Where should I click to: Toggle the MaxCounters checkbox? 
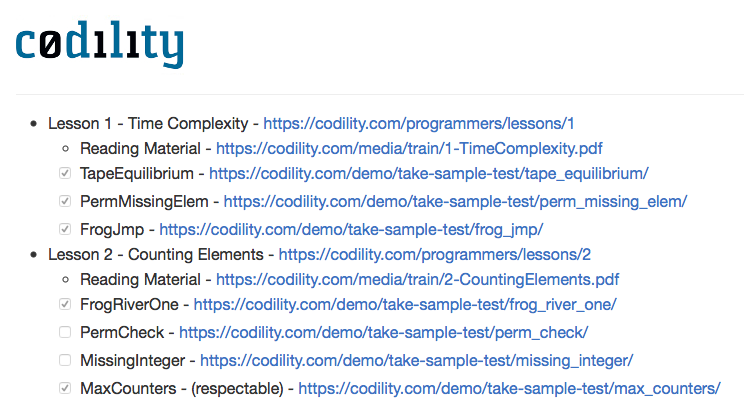tap(65, 388)
